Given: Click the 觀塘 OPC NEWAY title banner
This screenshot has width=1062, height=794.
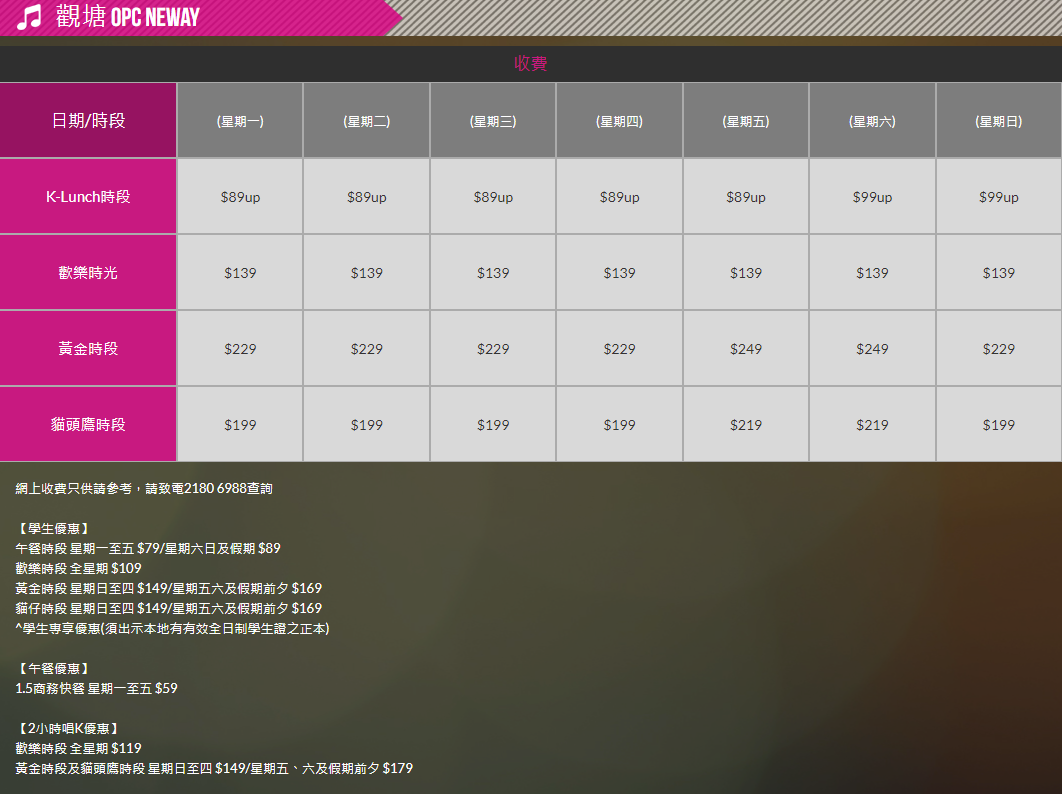Looking at the screenshot, I should tap(127, 17).
